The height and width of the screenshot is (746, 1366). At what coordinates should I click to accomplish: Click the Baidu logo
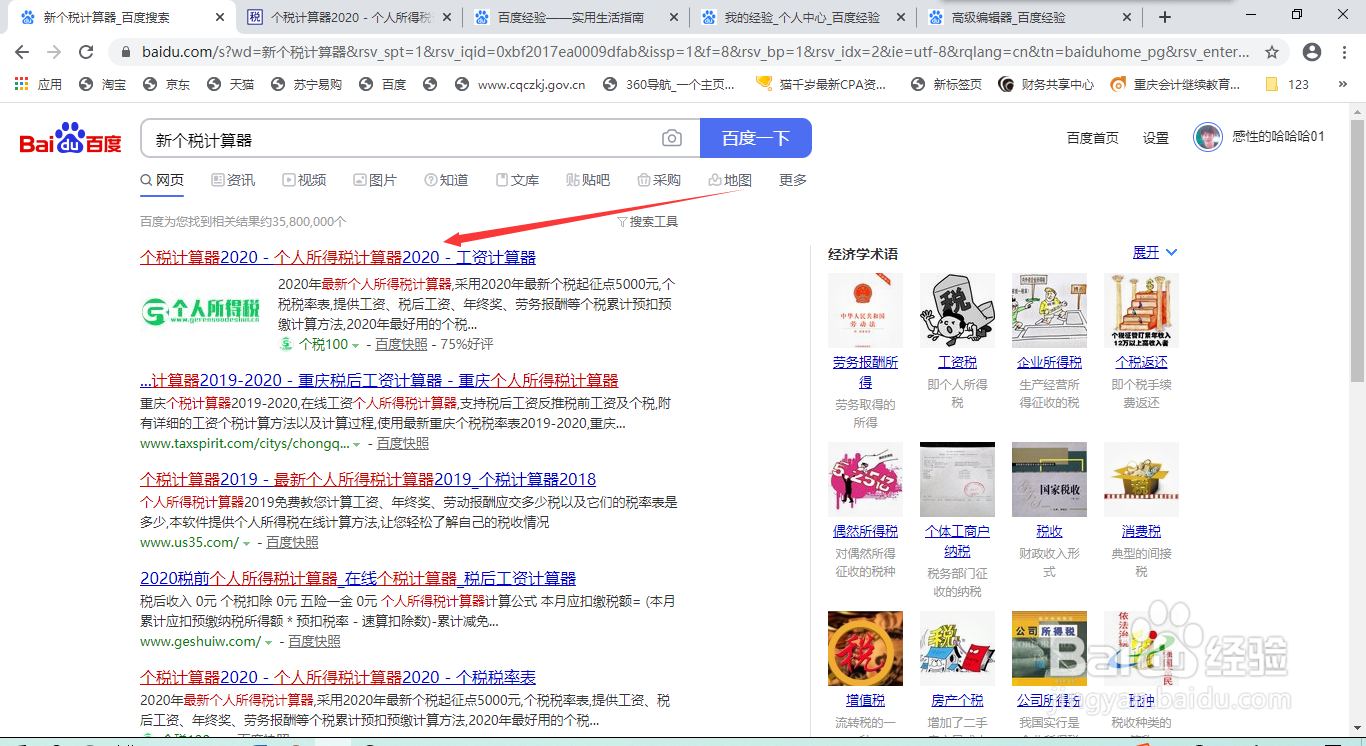coord(71,139)
